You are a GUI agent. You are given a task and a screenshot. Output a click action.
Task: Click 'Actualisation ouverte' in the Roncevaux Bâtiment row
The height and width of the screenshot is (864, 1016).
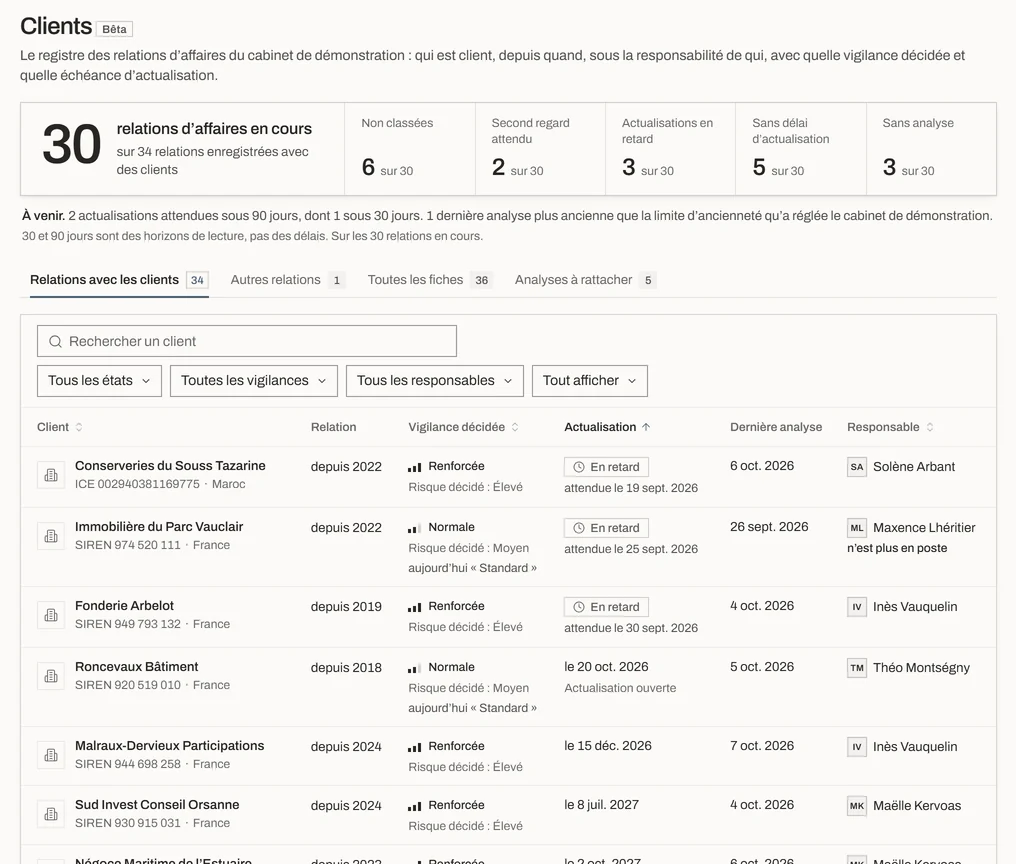tap(620, 688)
